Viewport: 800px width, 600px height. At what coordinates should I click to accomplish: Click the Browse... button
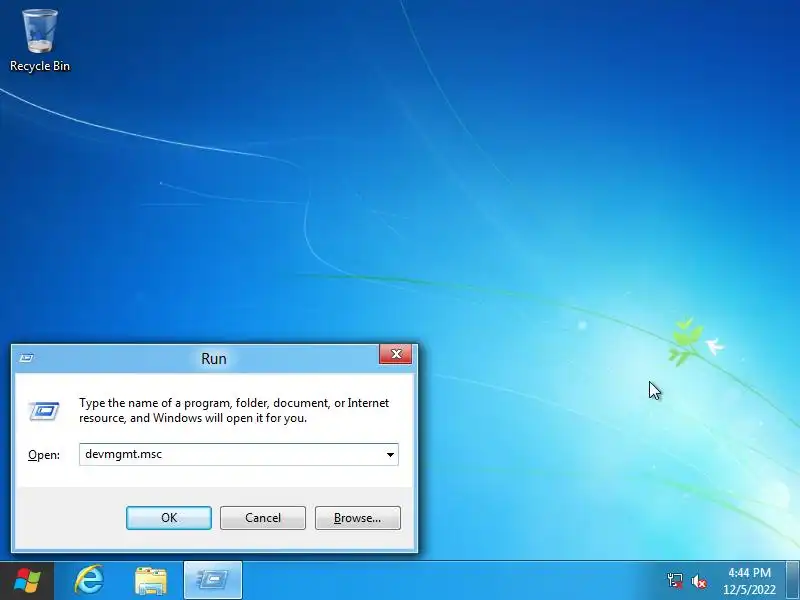(x=358, y=518)
